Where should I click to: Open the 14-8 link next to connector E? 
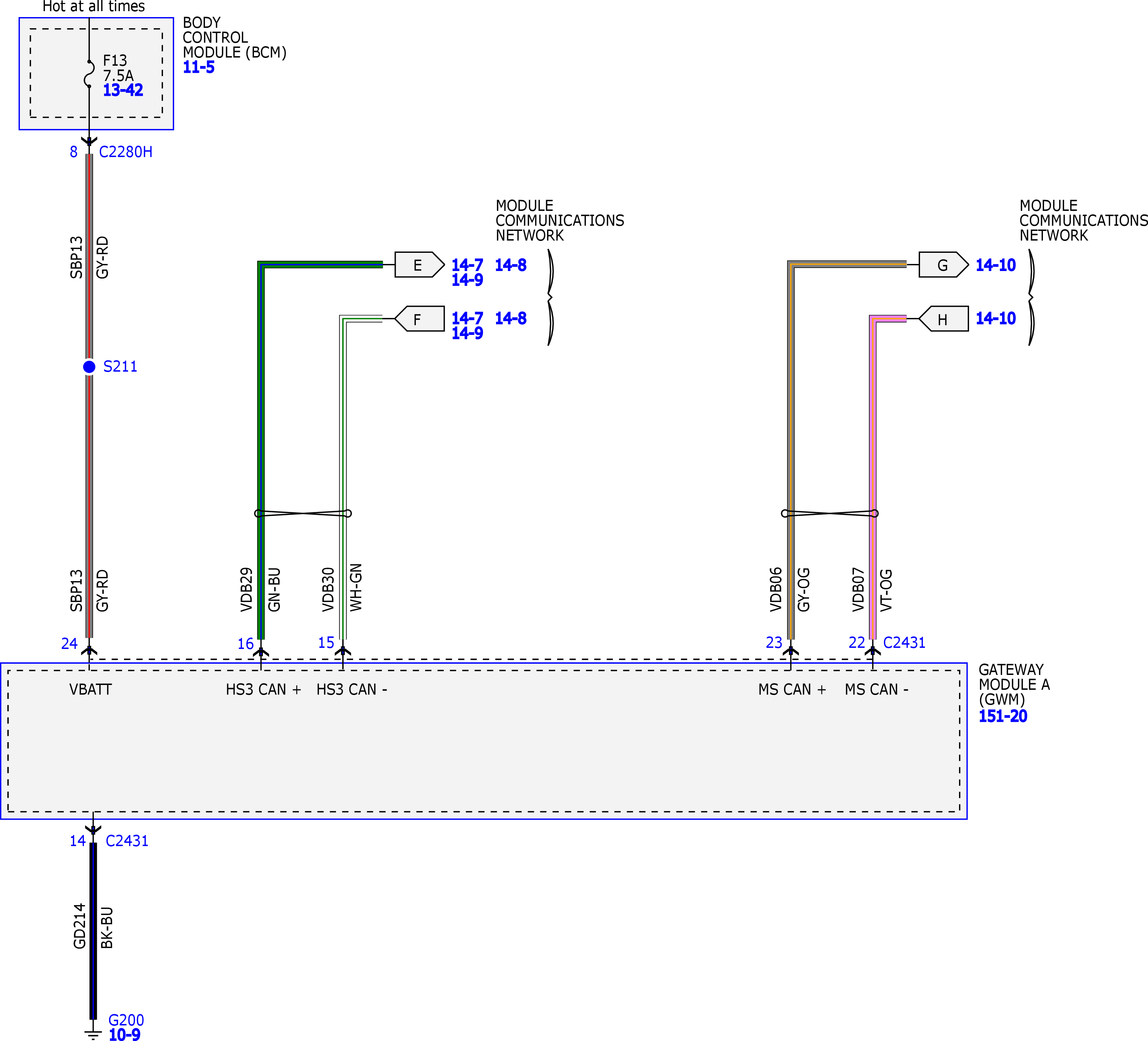pyautogui.click(x=510, y=265)
